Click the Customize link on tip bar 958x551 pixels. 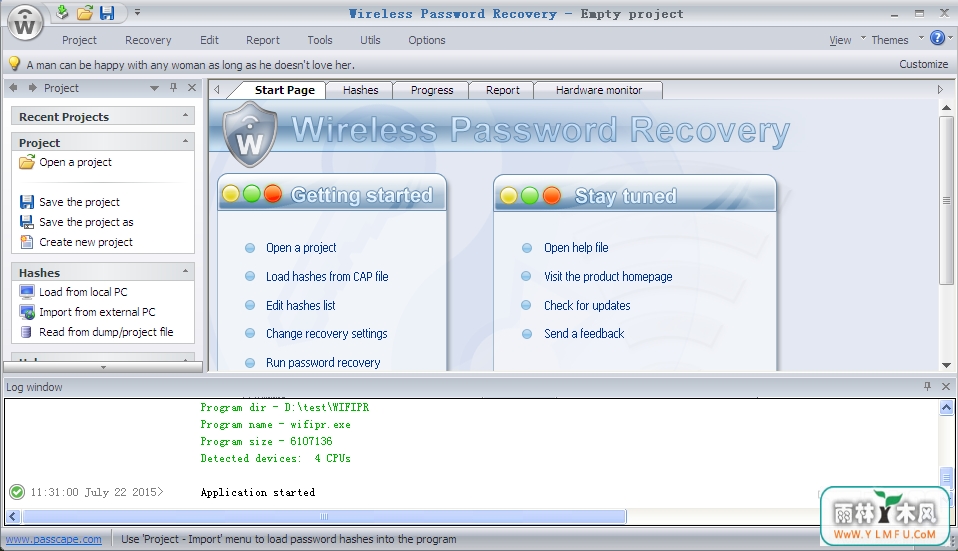tap(923, 64)
